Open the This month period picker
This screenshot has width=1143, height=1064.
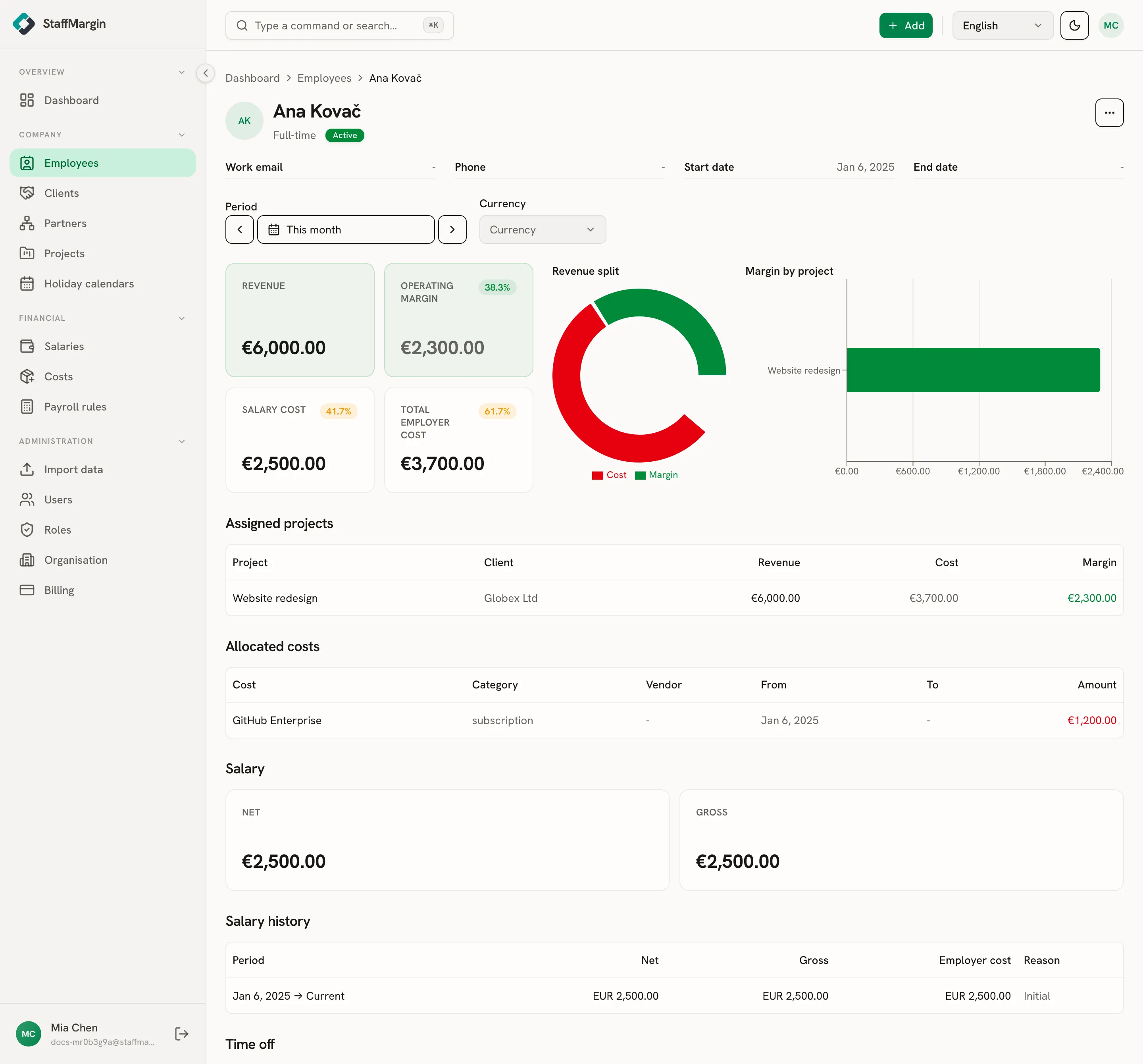coord(346,229)
